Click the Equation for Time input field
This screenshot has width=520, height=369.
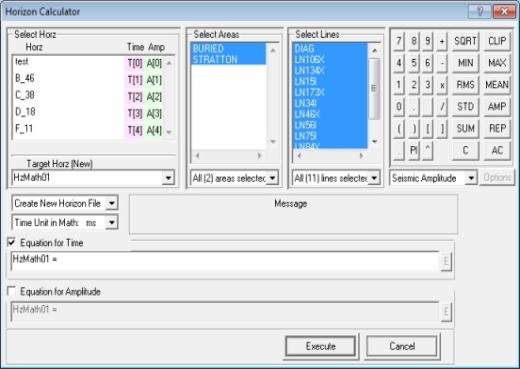point(225,261)
